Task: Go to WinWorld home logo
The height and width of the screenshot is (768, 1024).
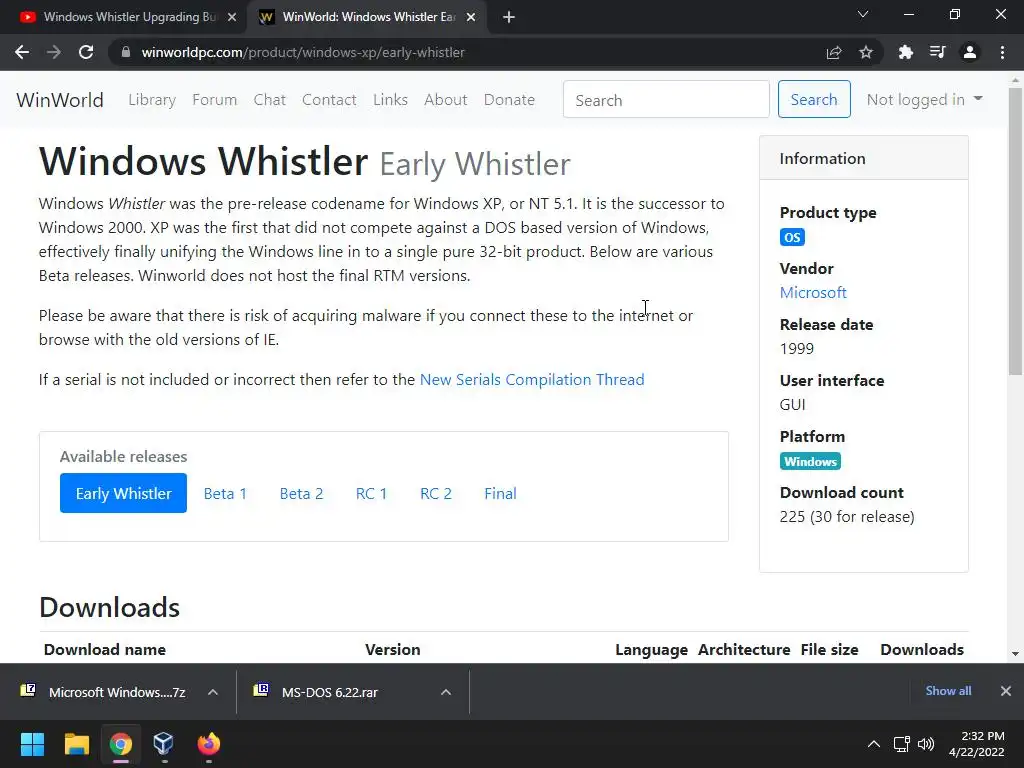Action: [60, 100]
